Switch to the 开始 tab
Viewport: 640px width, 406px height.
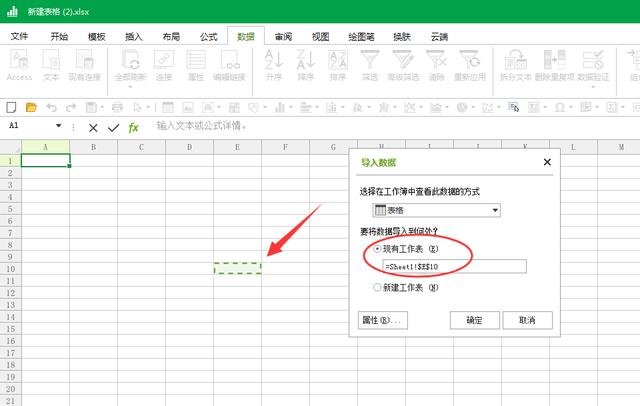click(59, 36)
